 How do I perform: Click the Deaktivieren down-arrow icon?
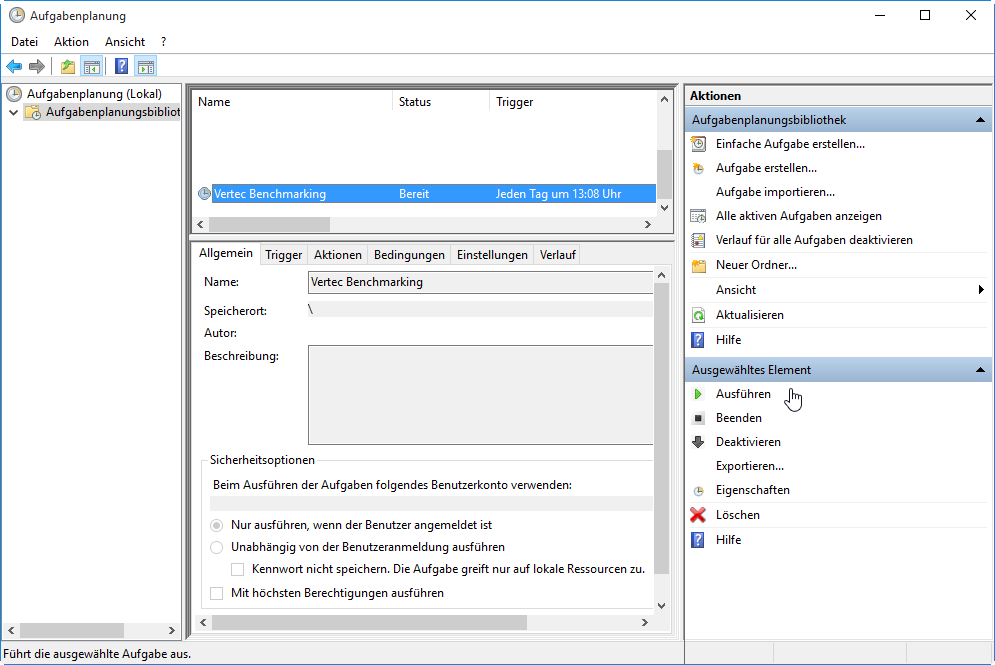click(x=698, y=442)
